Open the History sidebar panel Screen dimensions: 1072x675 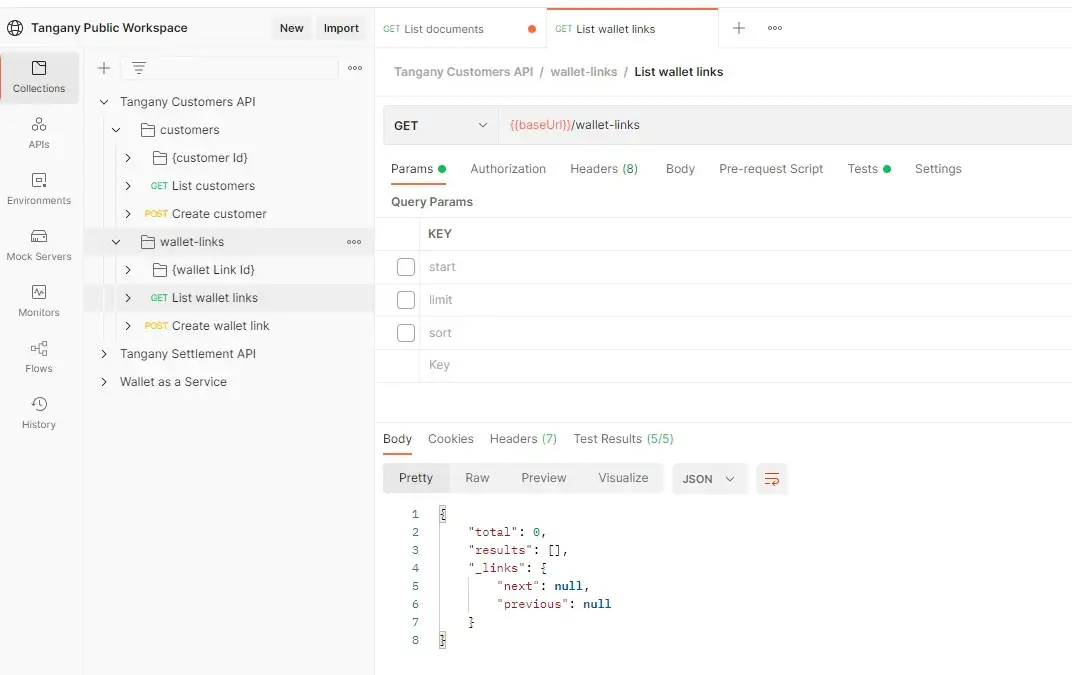click(x=39, y=413)
